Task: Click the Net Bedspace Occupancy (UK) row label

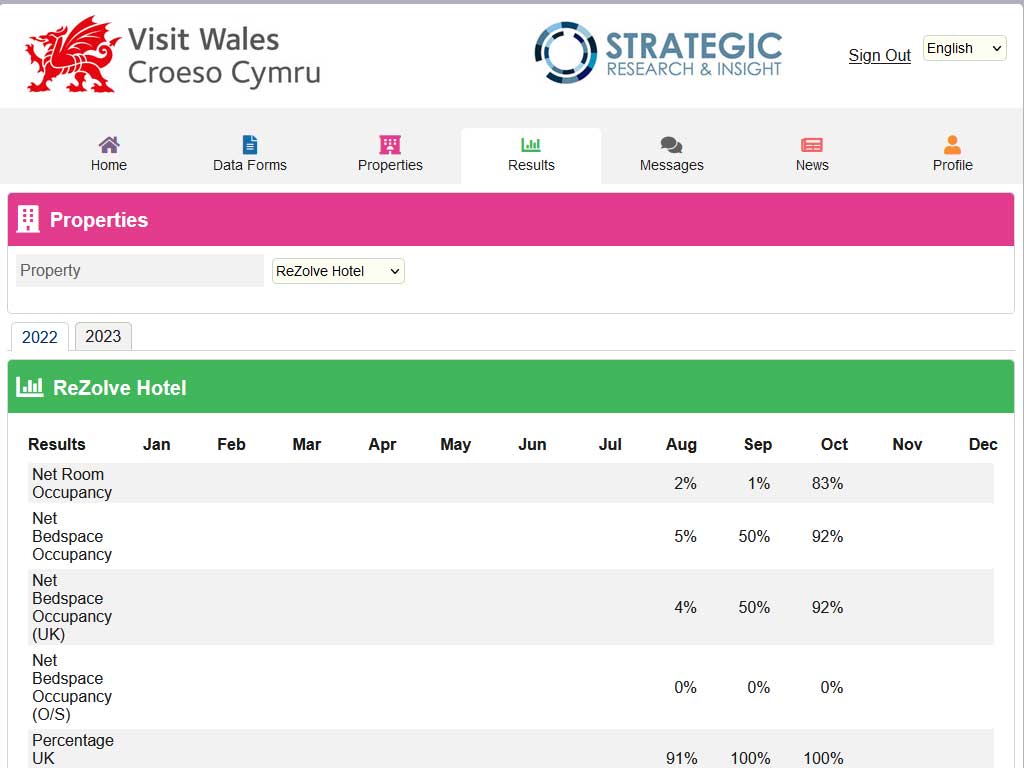Action: [71, 607]
